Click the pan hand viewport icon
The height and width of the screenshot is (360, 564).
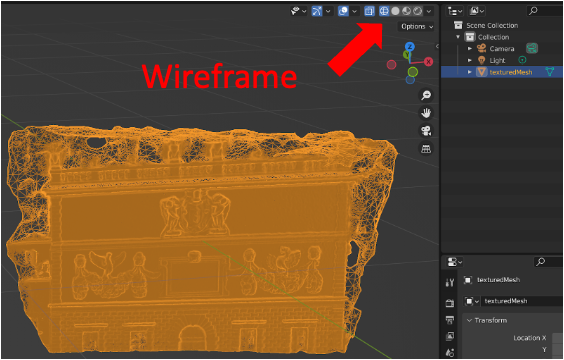(426, 113)
